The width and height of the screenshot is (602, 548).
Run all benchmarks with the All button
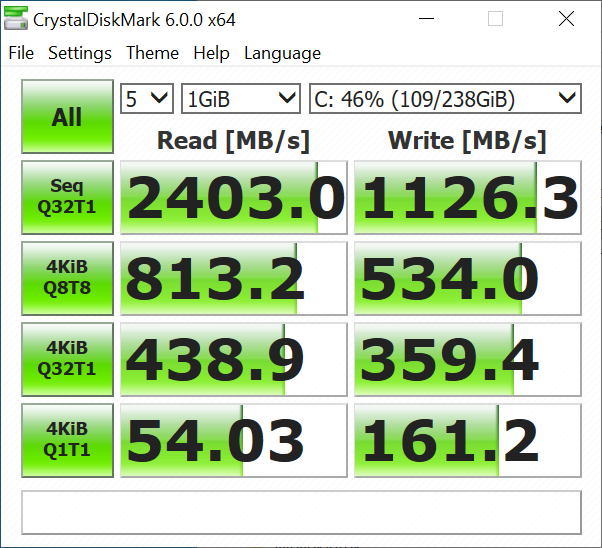[x=67, y=116]
